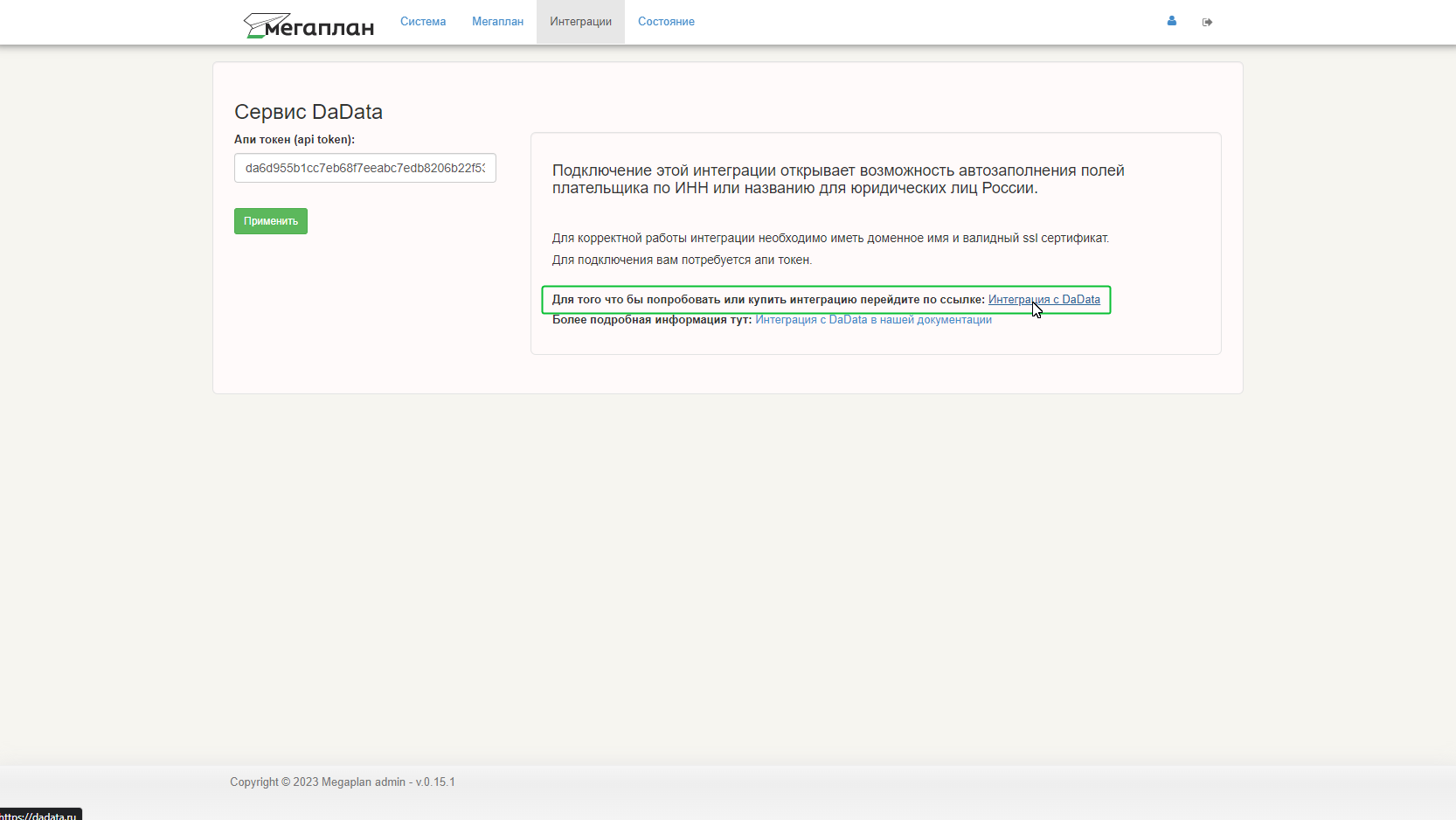Click the copyright Megaplan admin footer text
This screenshot has width=1456, height=820.
tap(343, 782)
